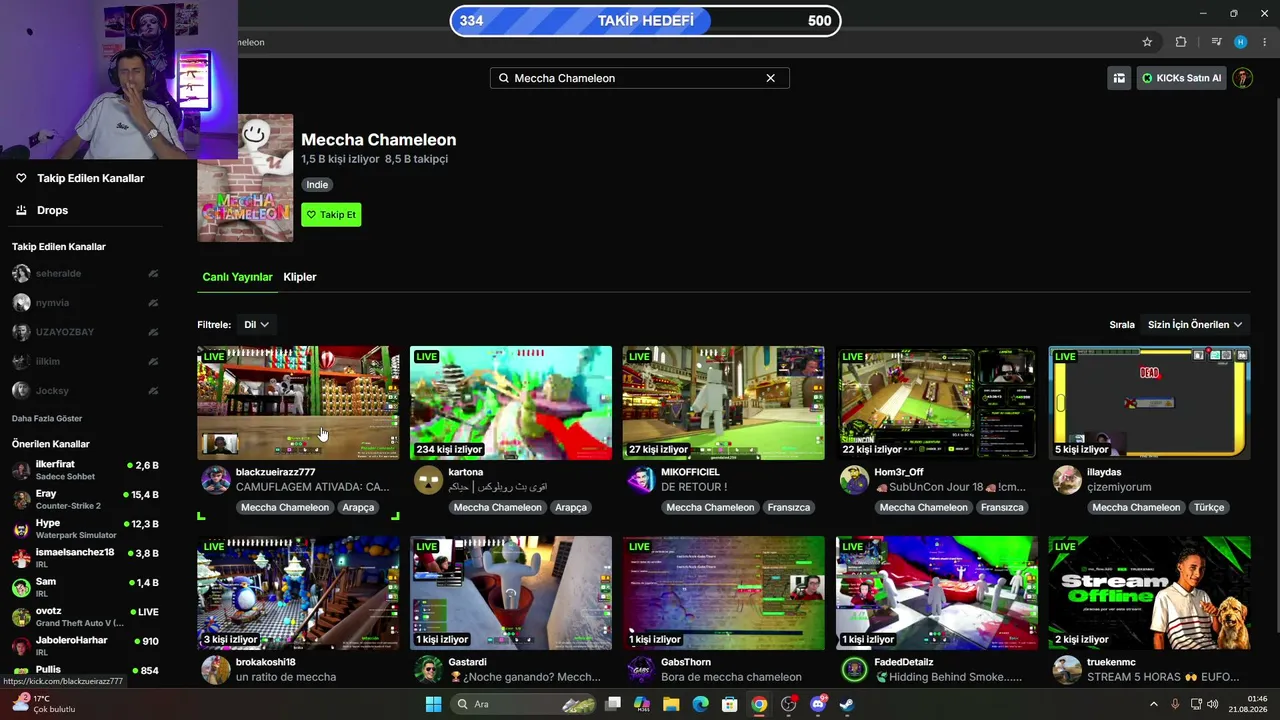Open ilkerfirat recommended channel
Image resolution: width=1280 pixels, height=720 pixels.
85,470
